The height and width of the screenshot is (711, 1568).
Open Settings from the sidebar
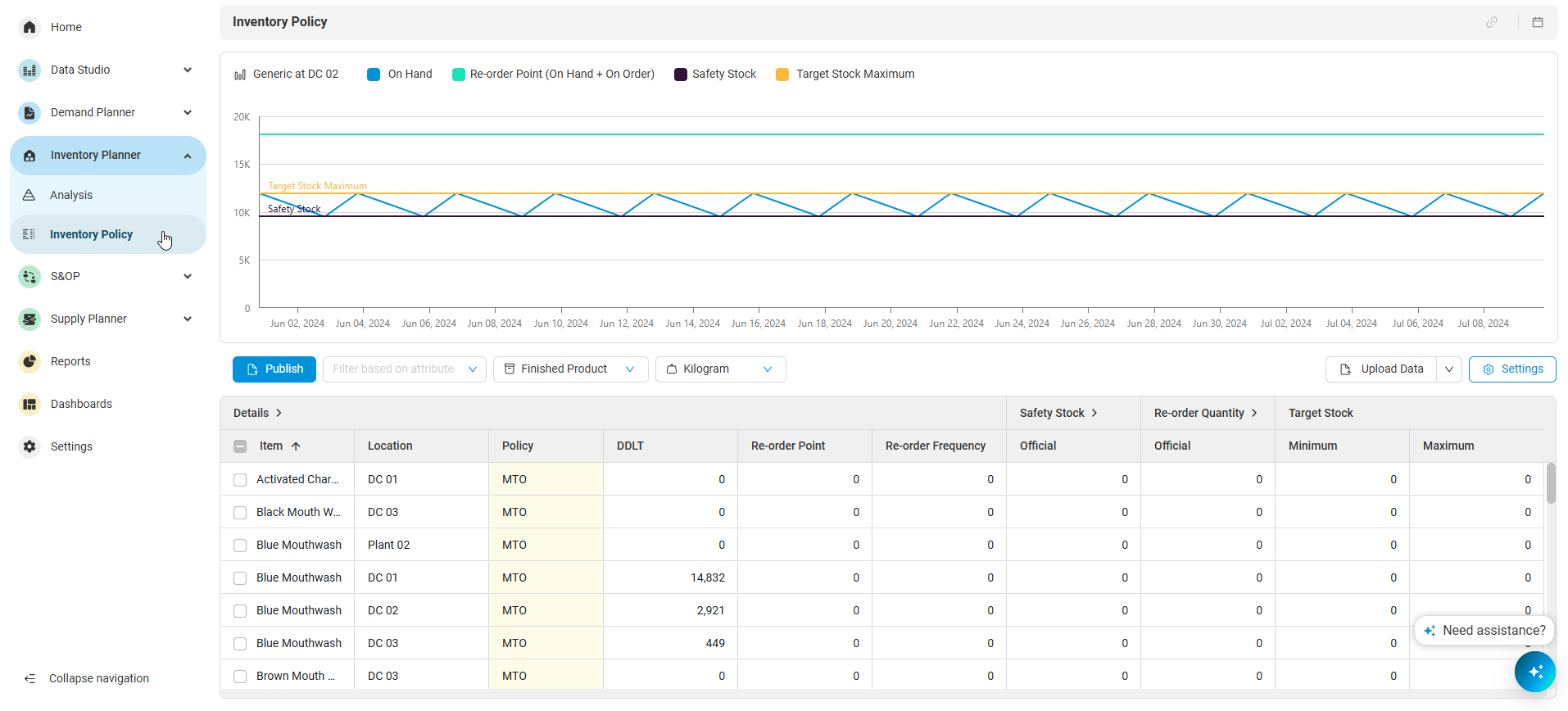(x=71, y=446)
